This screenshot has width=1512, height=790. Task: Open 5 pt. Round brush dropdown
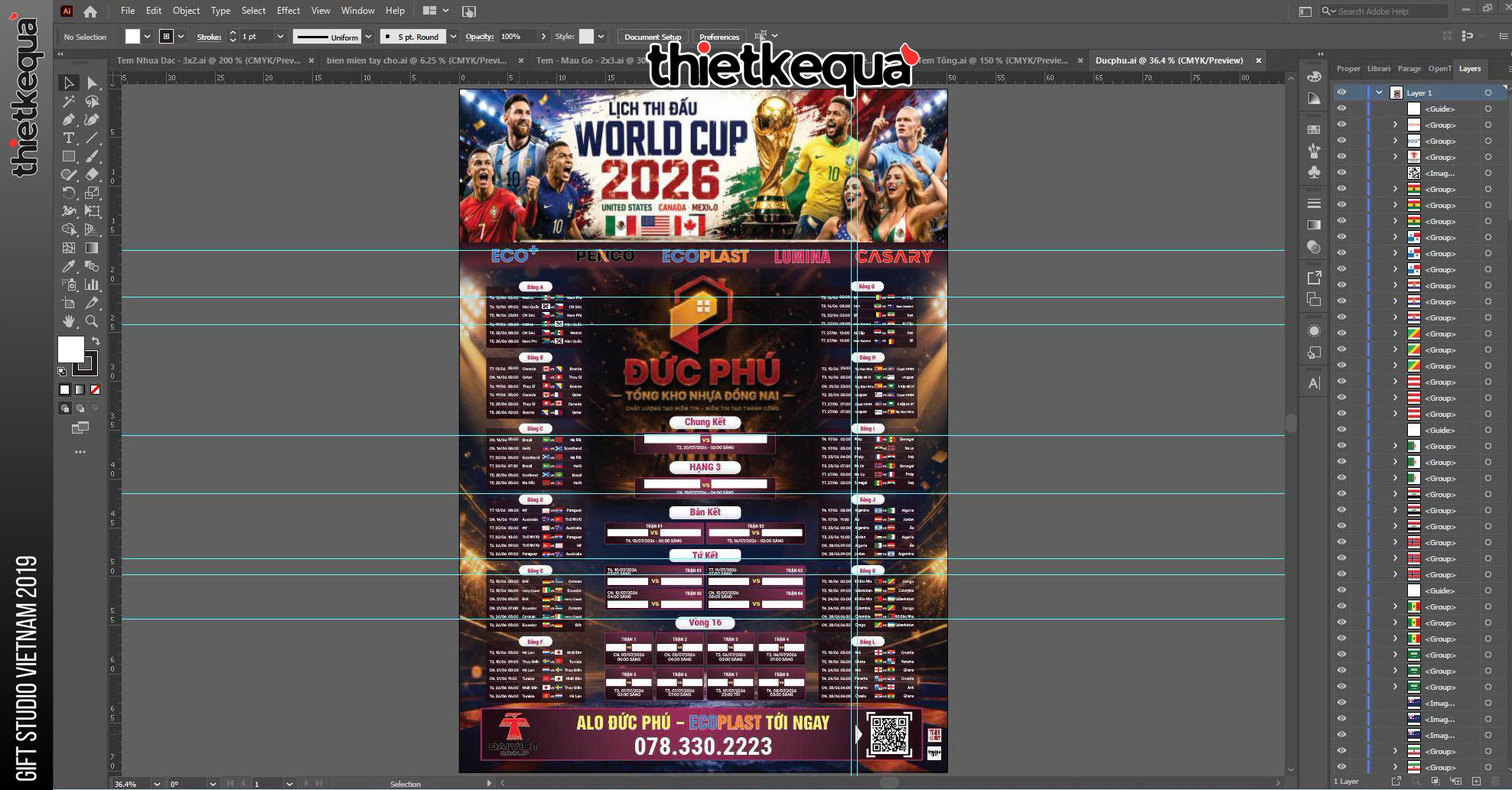point(453,37)
